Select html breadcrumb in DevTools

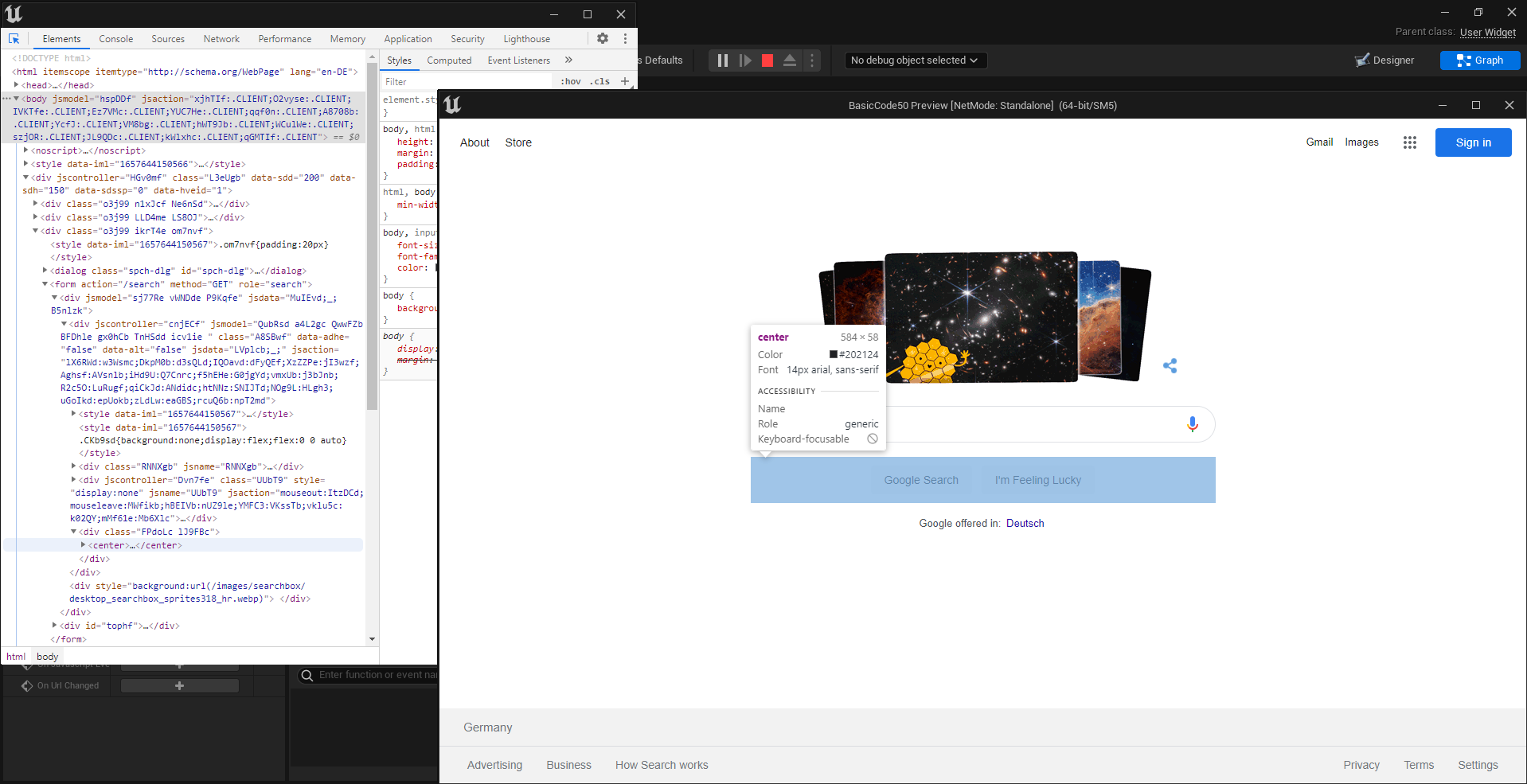tap(16, 657)
